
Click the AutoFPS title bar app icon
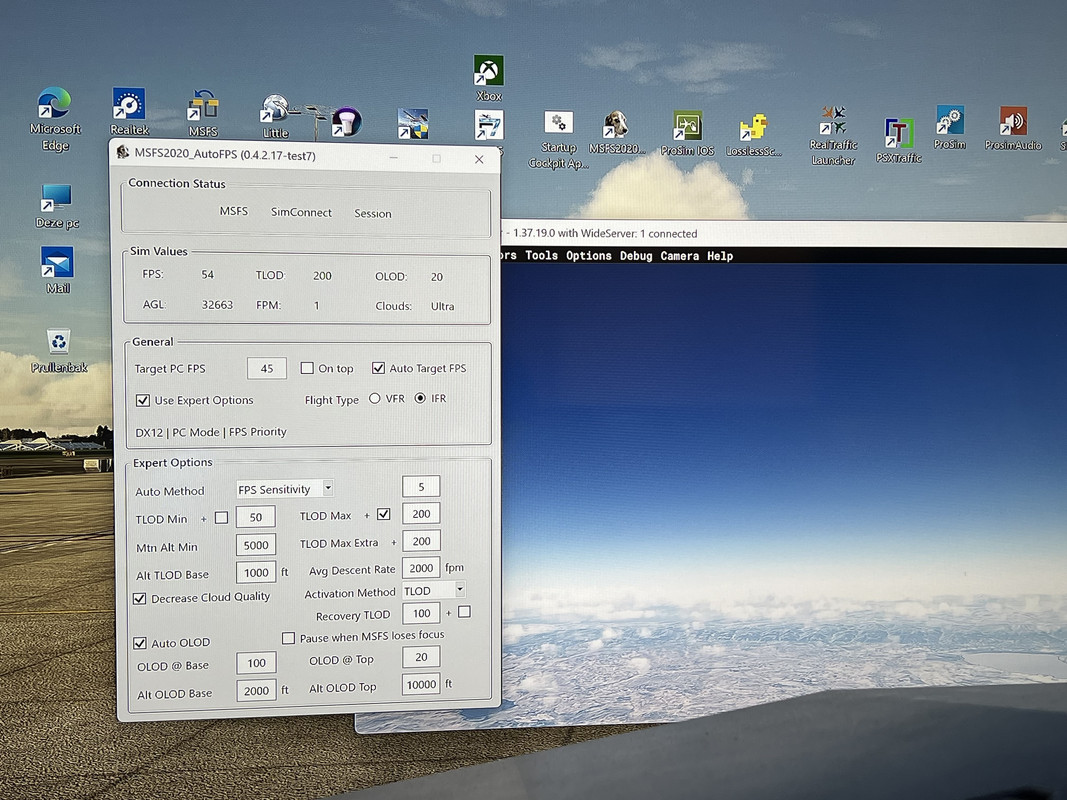pos(123,152)
